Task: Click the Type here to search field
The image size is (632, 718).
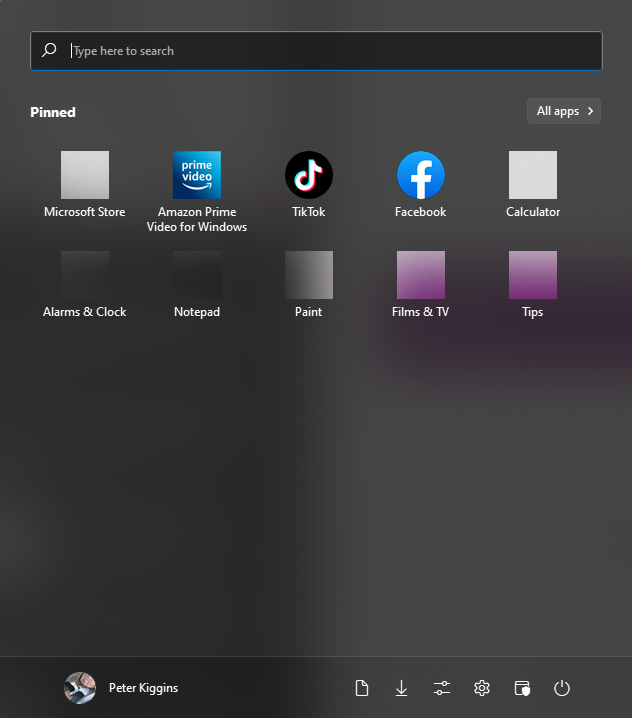Action: pos(316,51)
